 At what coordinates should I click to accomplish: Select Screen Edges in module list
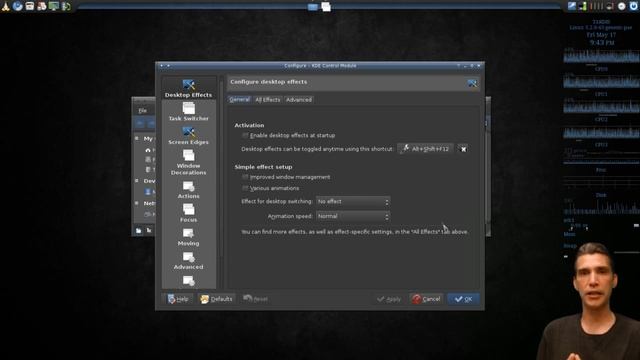(188, 136)
